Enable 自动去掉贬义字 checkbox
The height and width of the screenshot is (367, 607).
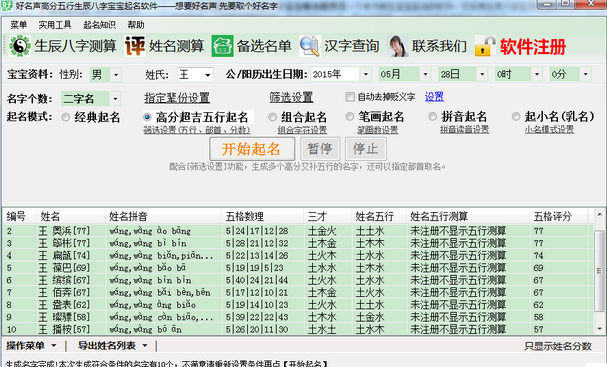pos(350,97)
